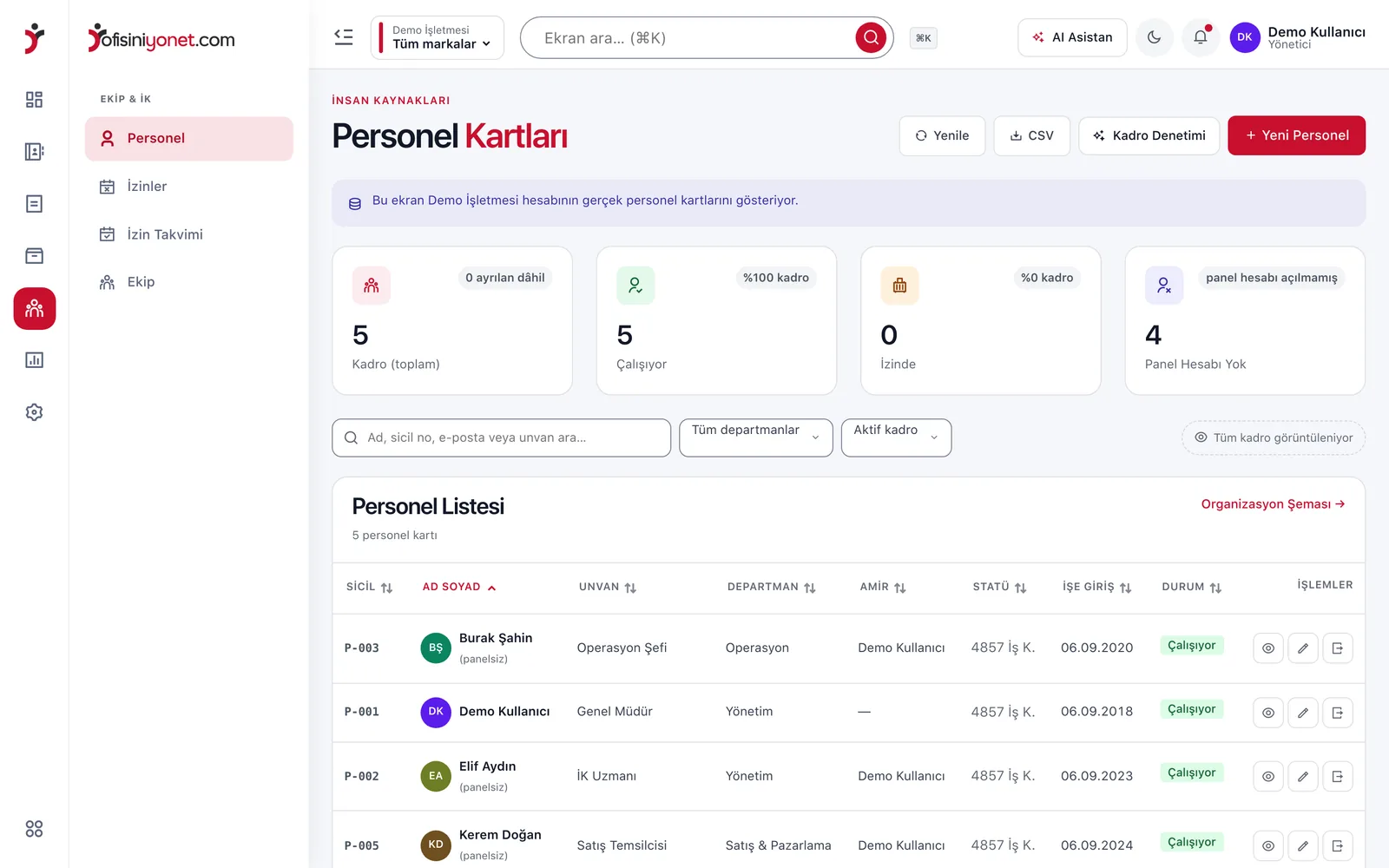
Task: Toggle Tüm kadro görüntüleniyor view
Action: click(1274, 437)
